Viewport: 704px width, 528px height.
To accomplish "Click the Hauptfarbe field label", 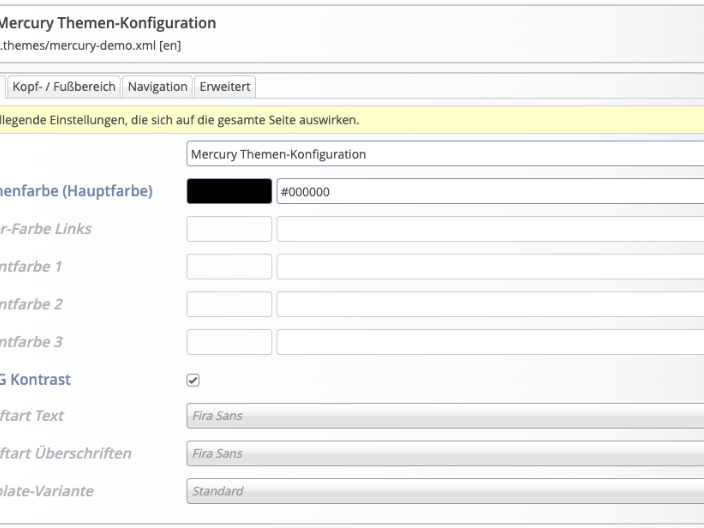I will 76,191.
